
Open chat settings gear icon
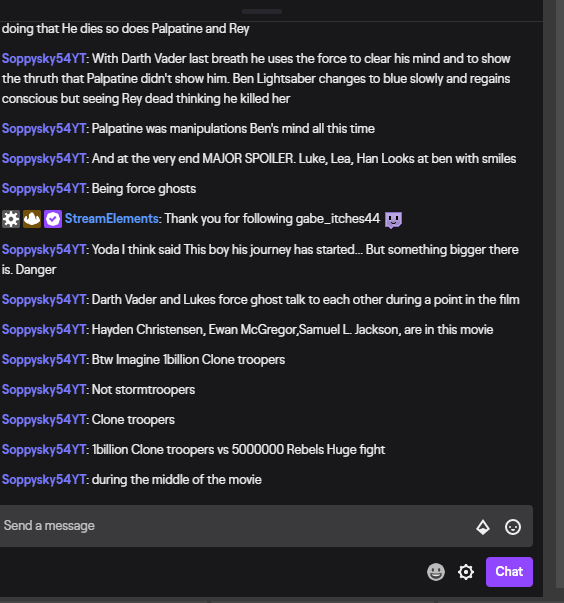point(466,572)
